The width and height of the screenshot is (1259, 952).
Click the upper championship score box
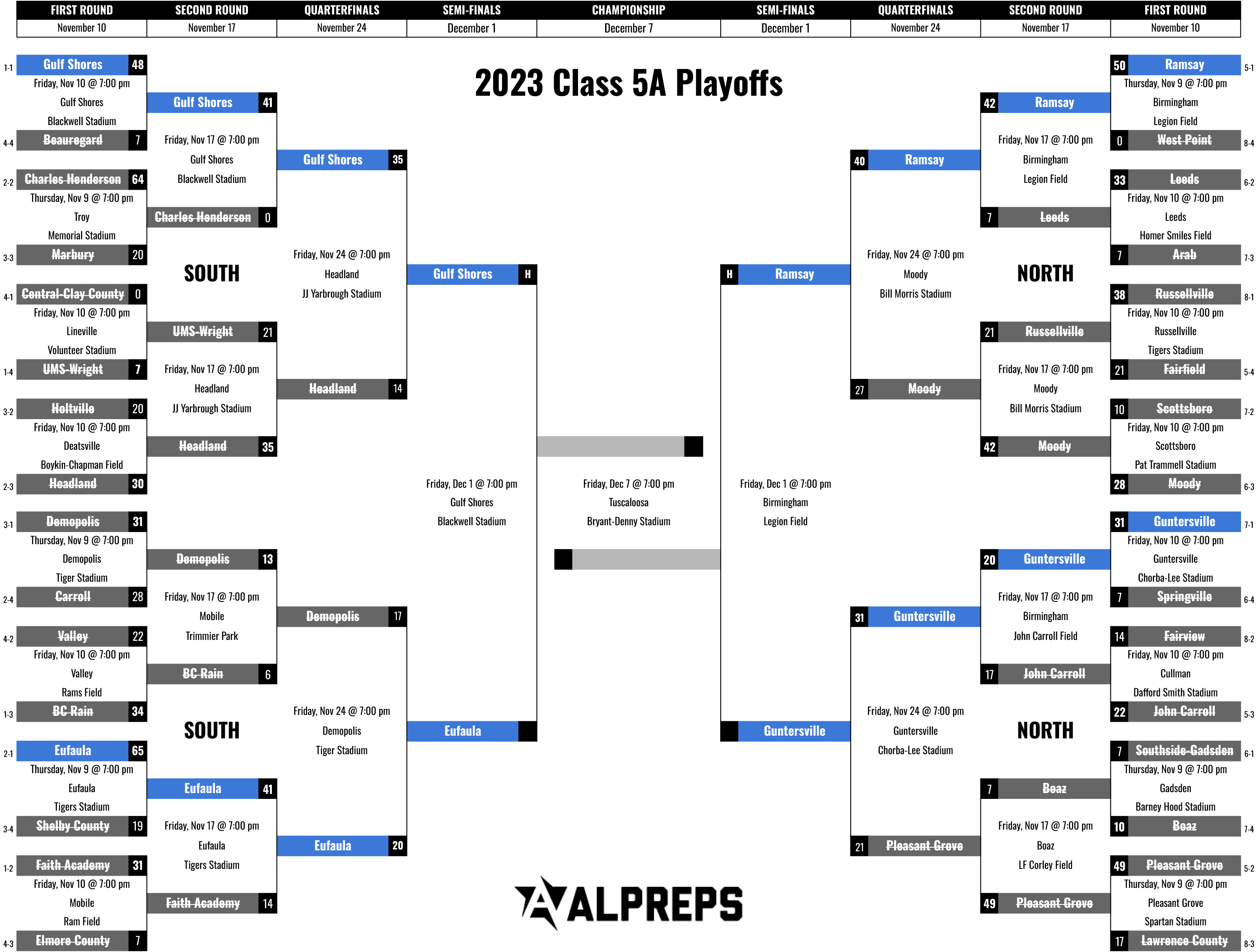pyautogui.click(x=693, y=446)
